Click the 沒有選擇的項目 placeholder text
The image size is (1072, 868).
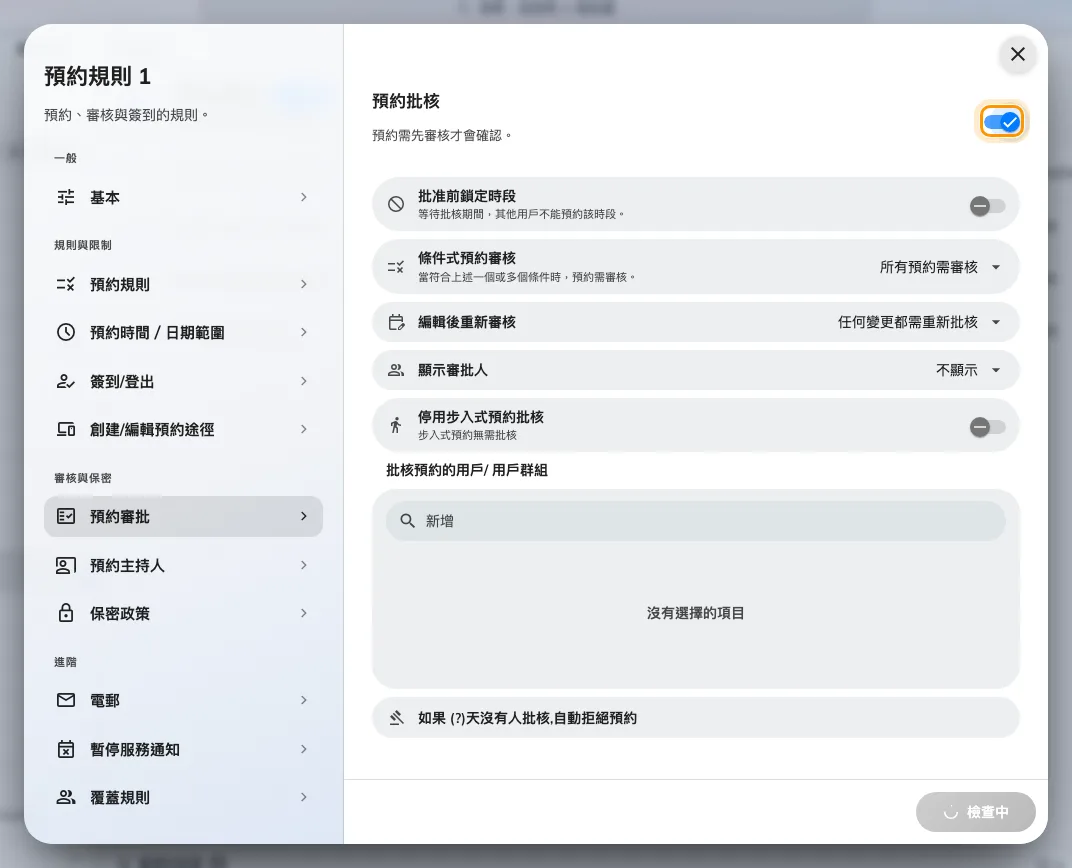[695, 613]
